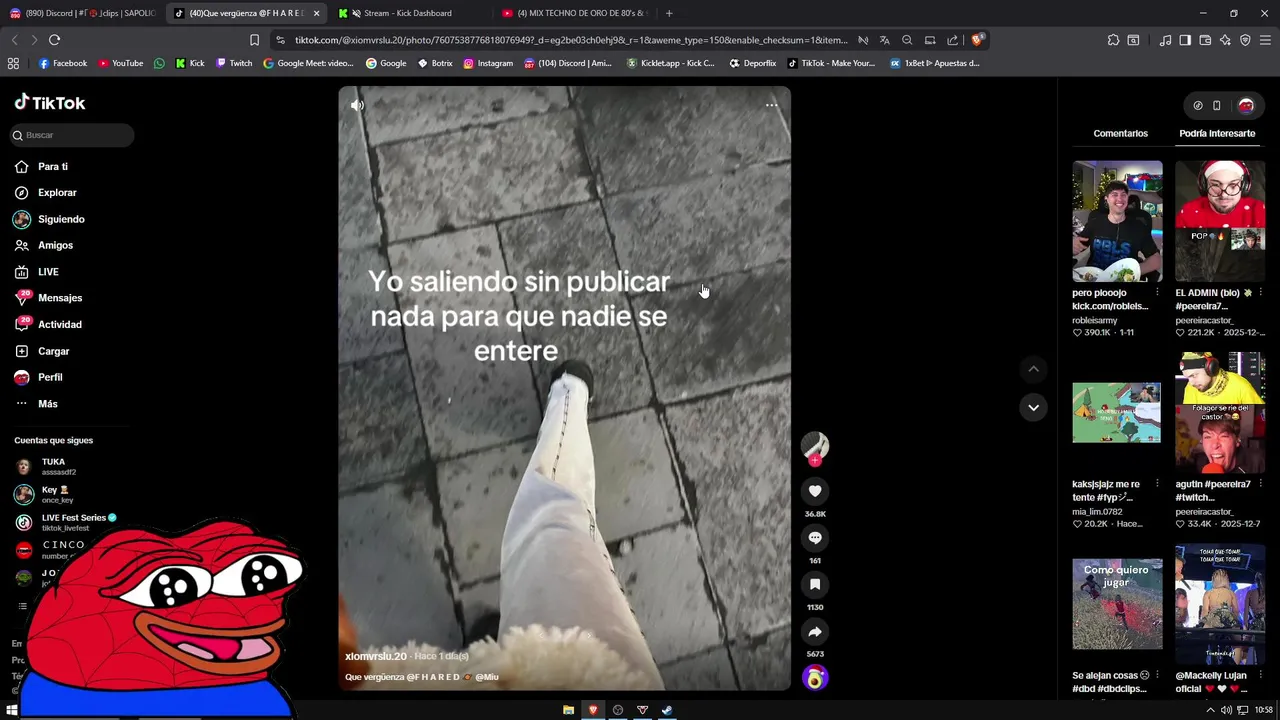Open the '@Mackelly Lujan oficial' video thumbnail

pyautogui.click(x=1220, y=604)
